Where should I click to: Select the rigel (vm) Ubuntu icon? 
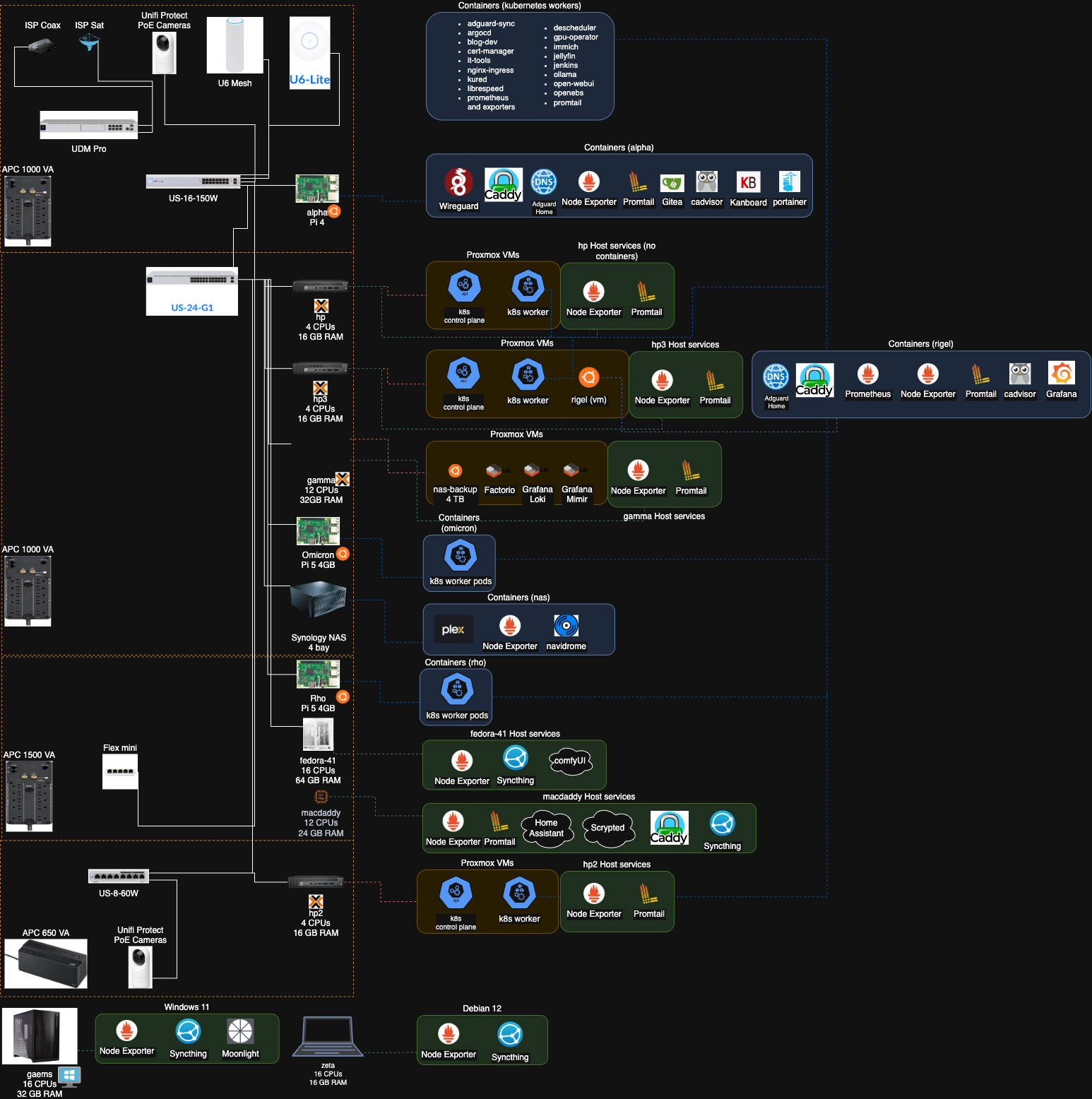588,378
